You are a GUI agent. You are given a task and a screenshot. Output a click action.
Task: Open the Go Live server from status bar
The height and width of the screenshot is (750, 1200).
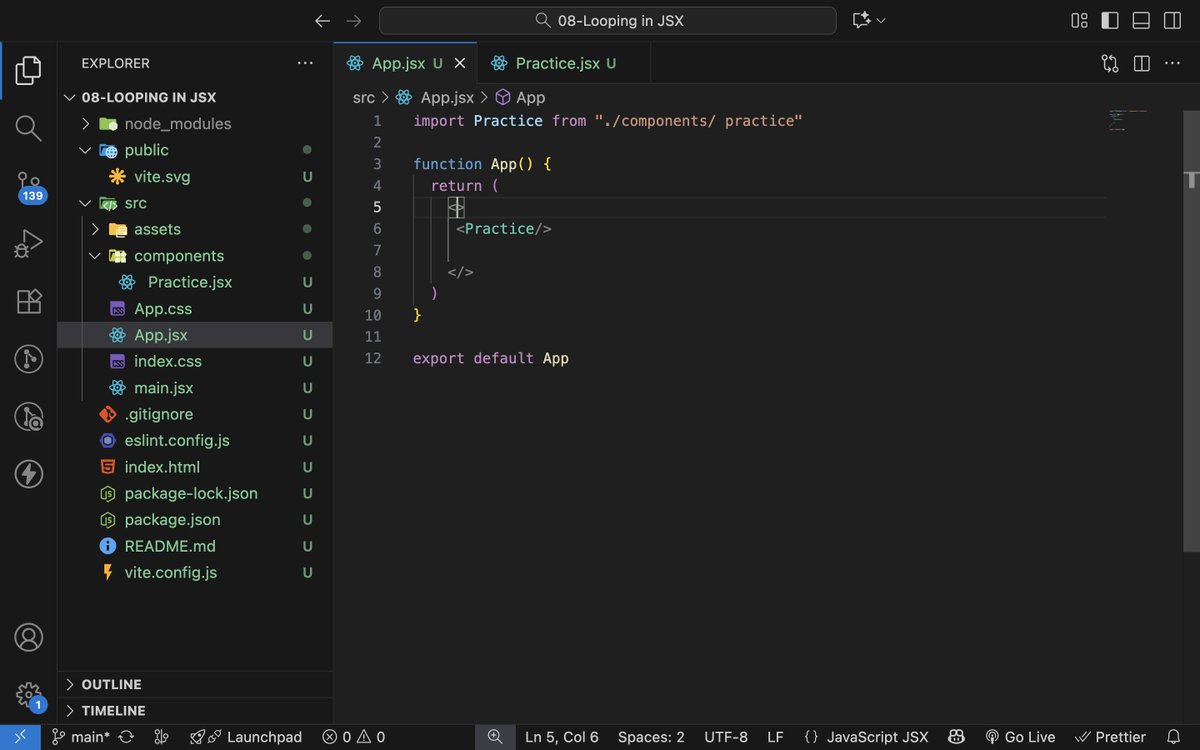point(1020,737)
